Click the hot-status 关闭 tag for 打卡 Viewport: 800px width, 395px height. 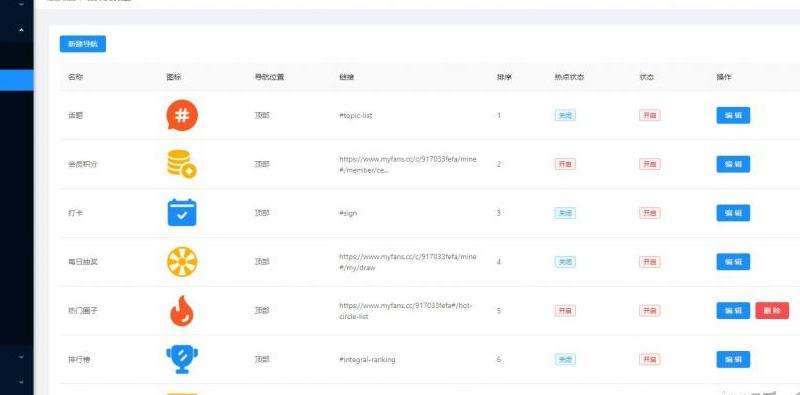click(x=565, y=213)
